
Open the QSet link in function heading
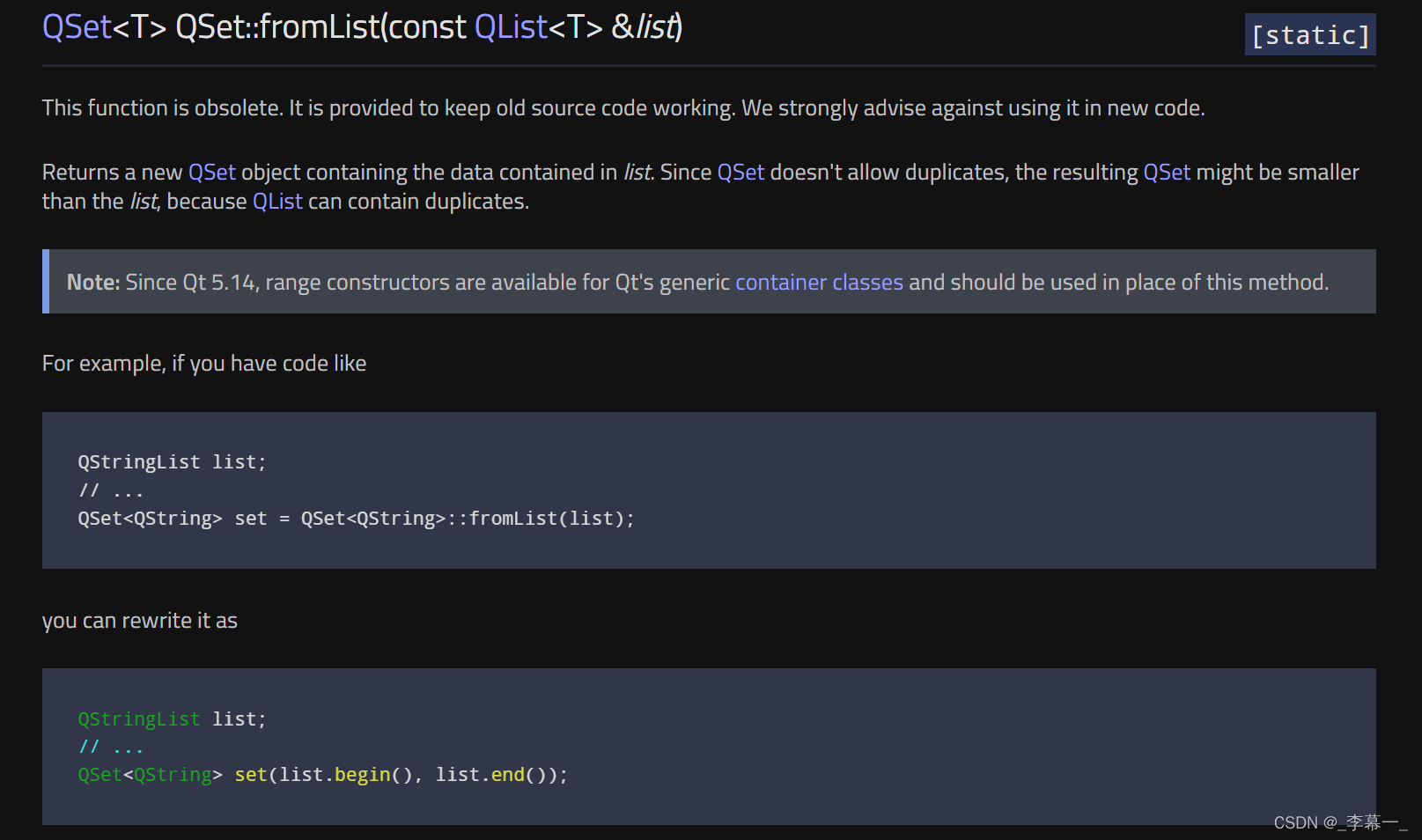pos(77,27)
